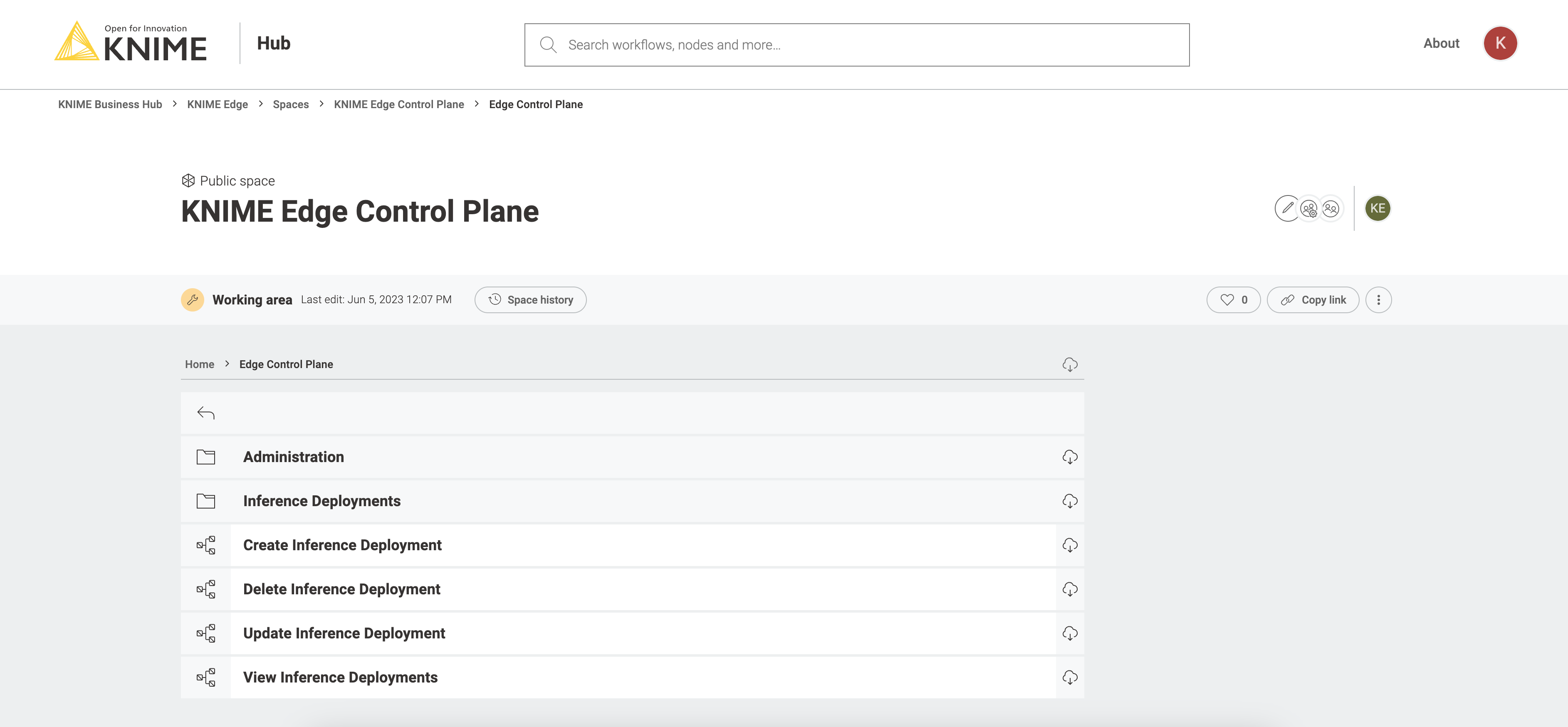Click the current Edge Control Plane breadcrumb

point(536,104)
